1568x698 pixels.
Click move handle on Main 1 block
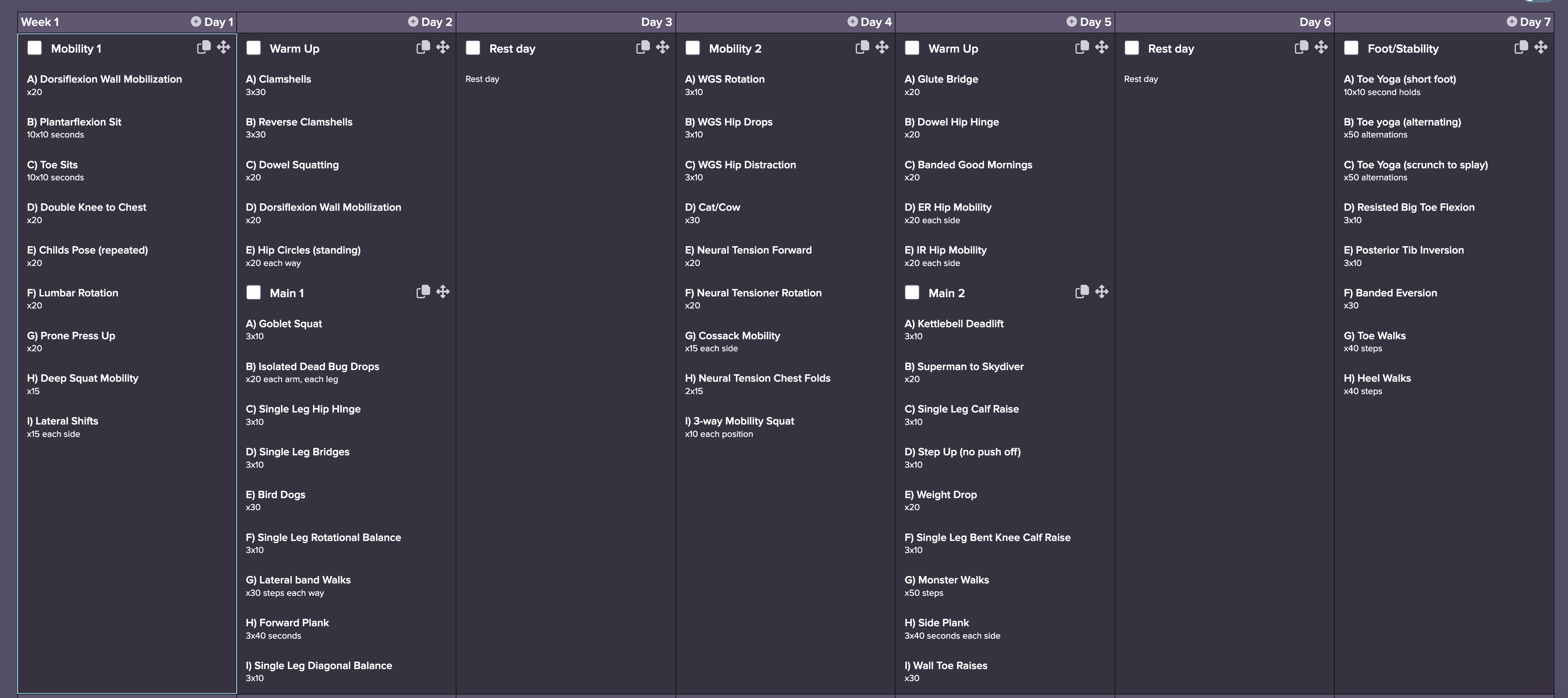pyautogui.click(x=443, y=292)
